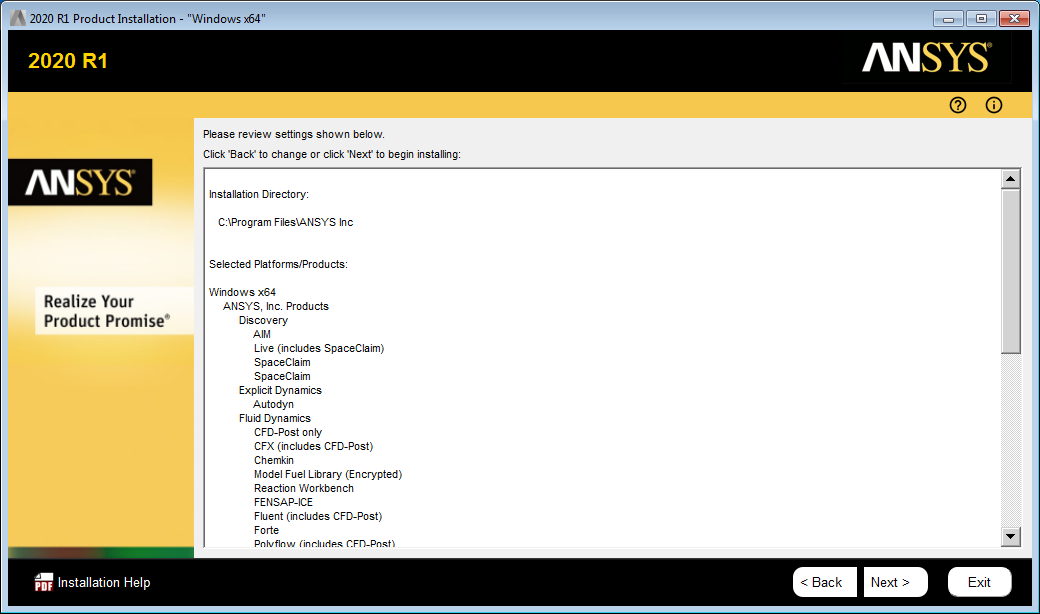Exit the installer using Exit button

tap(979, 582)
